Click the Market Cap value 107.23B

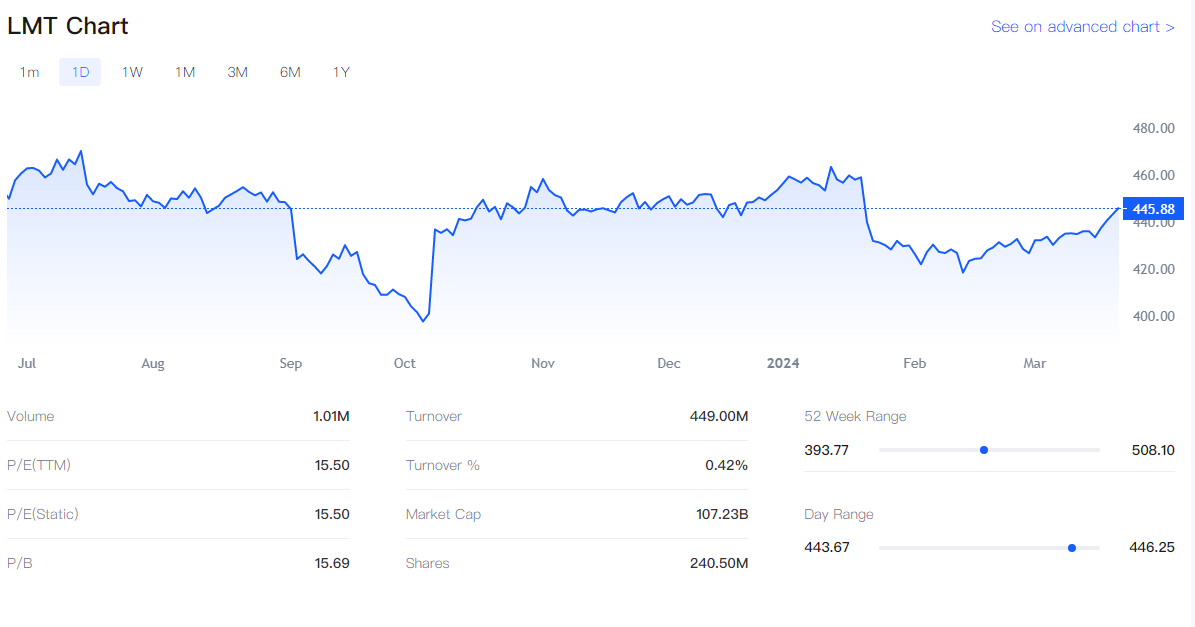click(x=722, y=515)
